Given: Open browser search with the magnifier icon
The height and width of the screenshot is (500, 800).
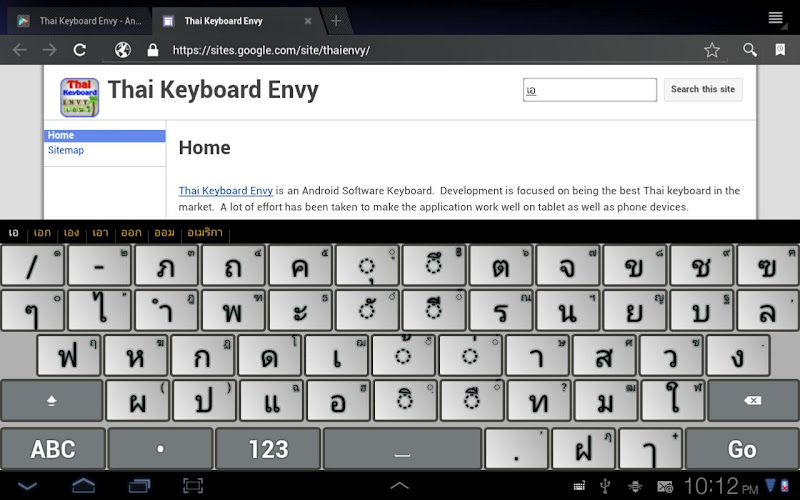Looking at the screenshot, I should click(x=749, y=49).
